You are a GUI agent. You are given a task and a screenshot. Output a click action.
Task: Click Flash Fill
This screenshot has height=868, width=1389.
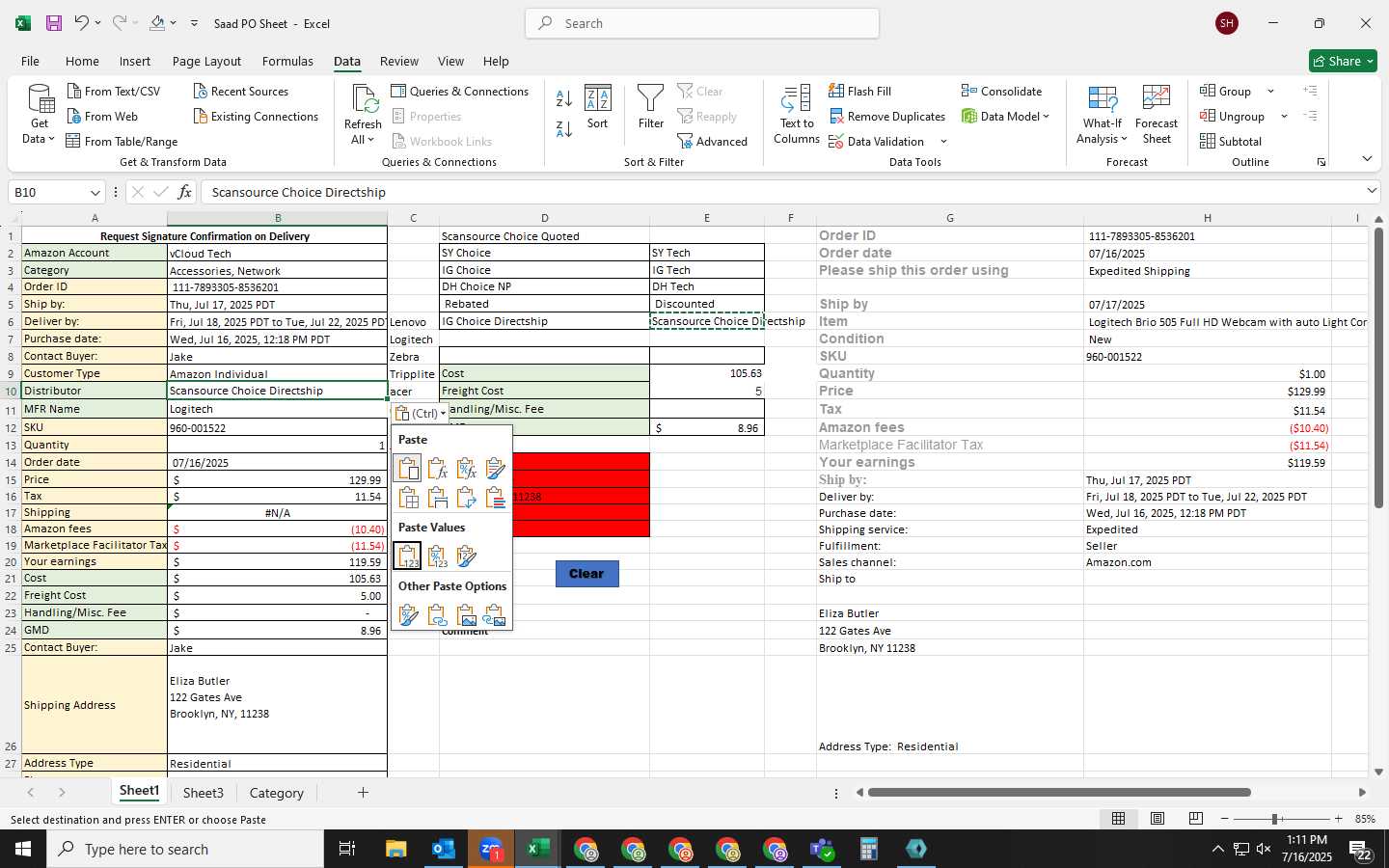(x=860, y=92)
